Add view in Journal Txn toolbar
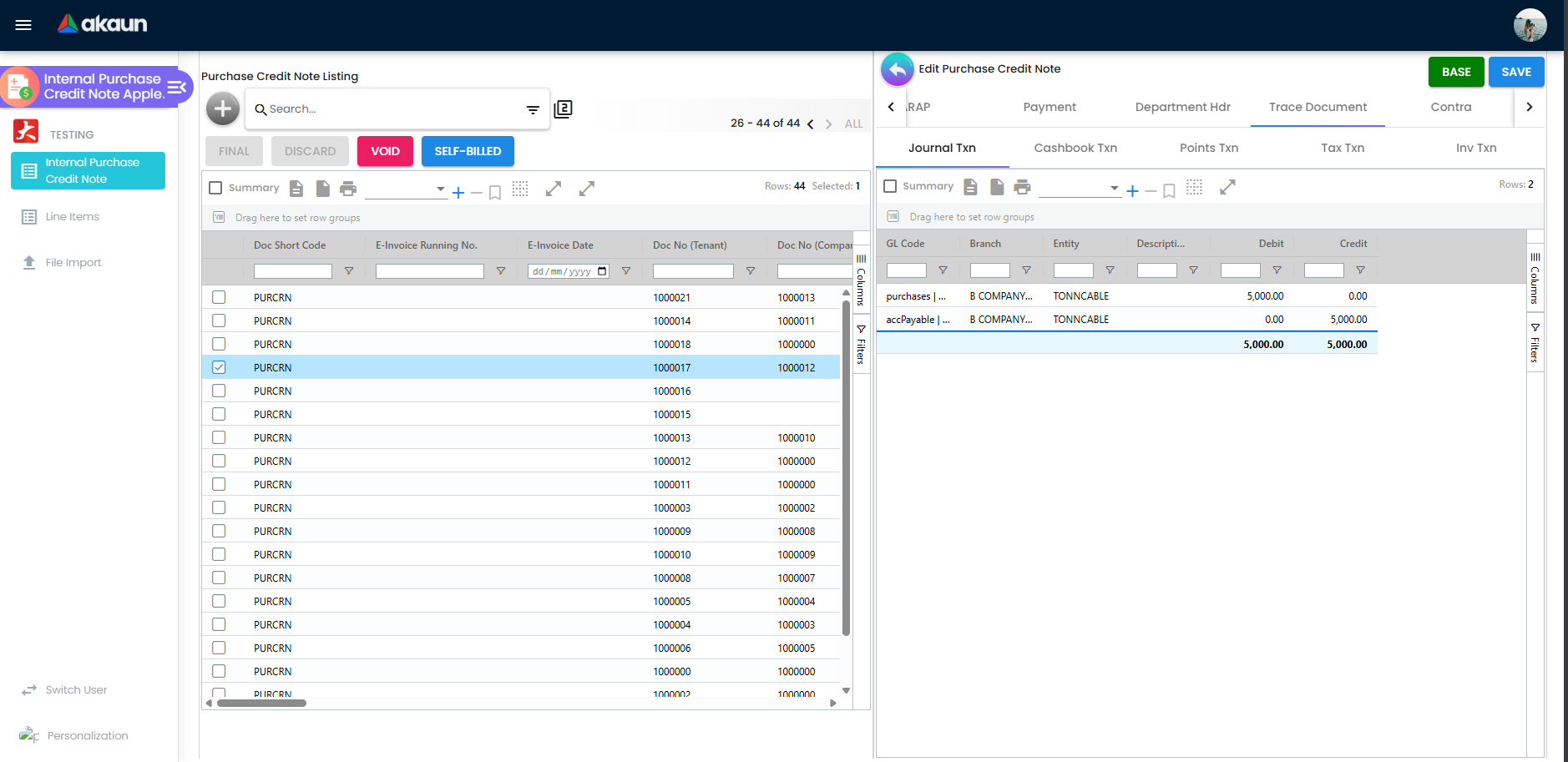 [x=1132, y=191]
